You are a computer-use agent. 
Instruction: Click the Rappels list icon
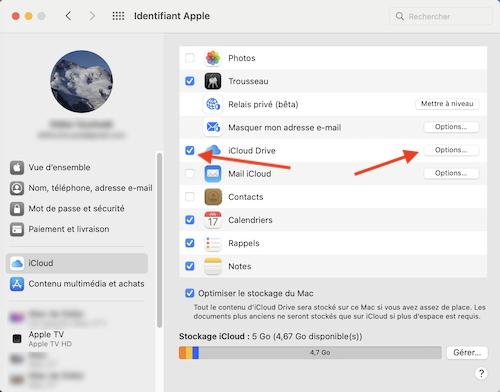click(213, 243)
